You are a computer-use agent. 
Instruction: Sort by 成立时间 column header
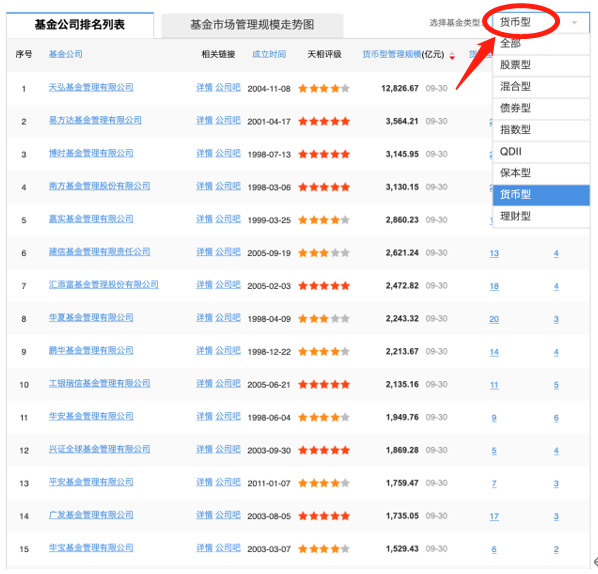269,54
